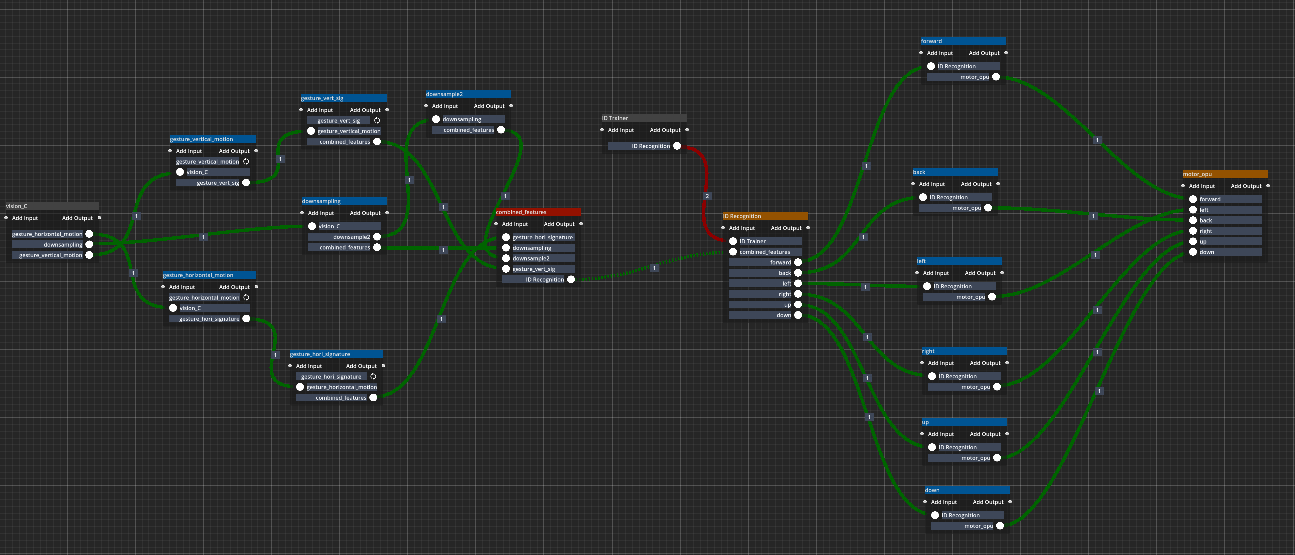This screenshot has width=1295, height=555.
Task: Click the forward output port on ID Recognition
Action: click(x=797, y=262)
